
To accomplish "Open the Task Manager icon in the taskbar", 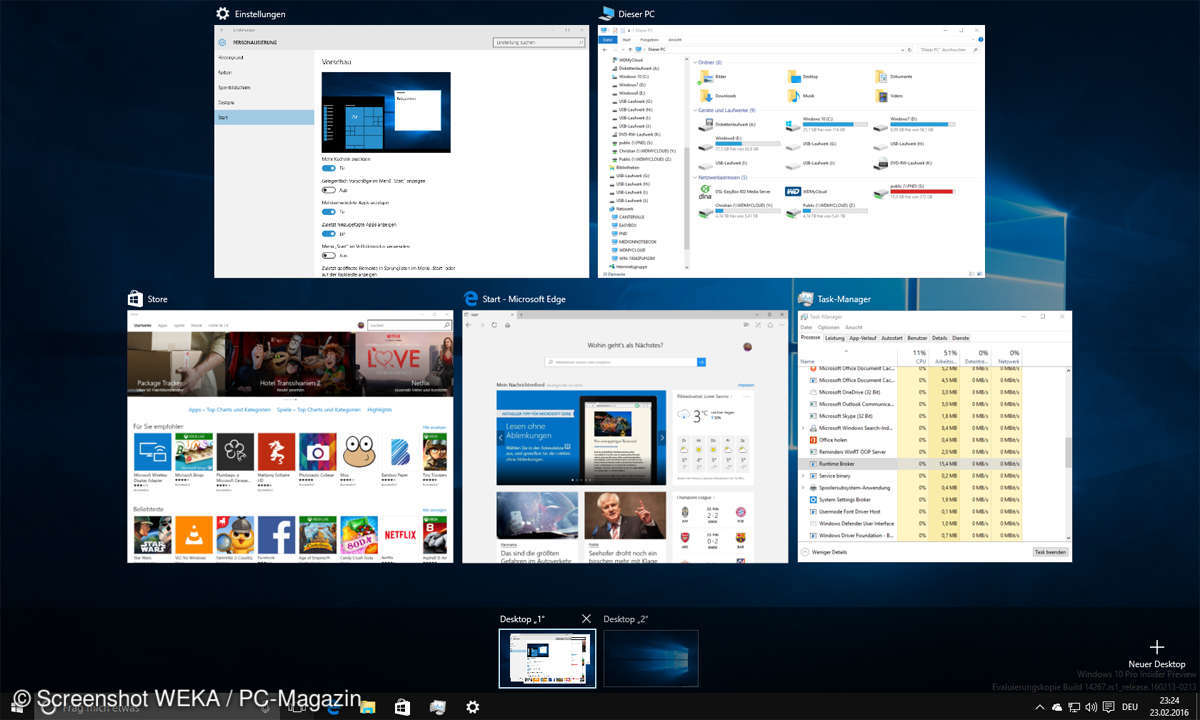I will [x=438, y=707].
